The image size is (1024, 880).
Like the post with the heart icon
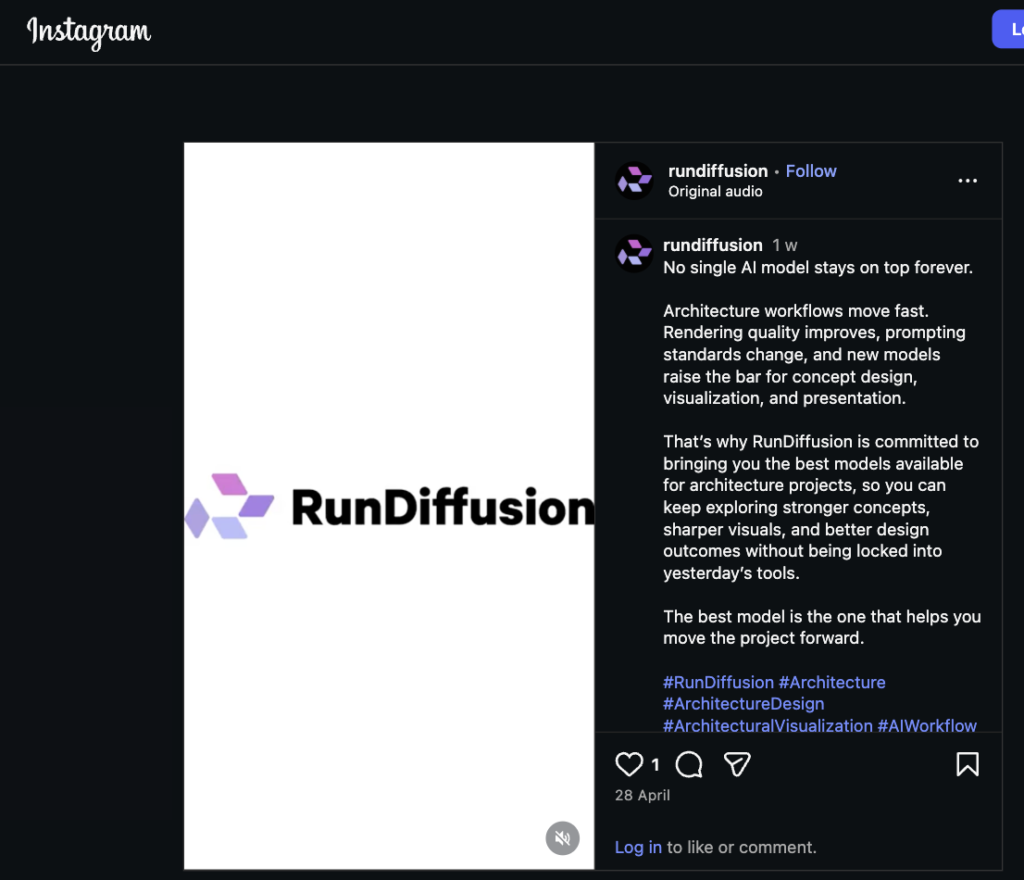(629, 764)
